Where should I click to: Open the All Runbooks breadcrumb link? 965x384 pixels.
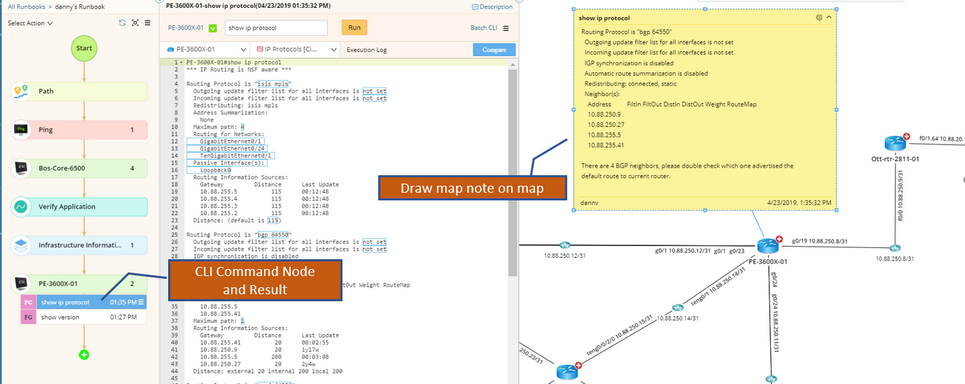point(26,6)
